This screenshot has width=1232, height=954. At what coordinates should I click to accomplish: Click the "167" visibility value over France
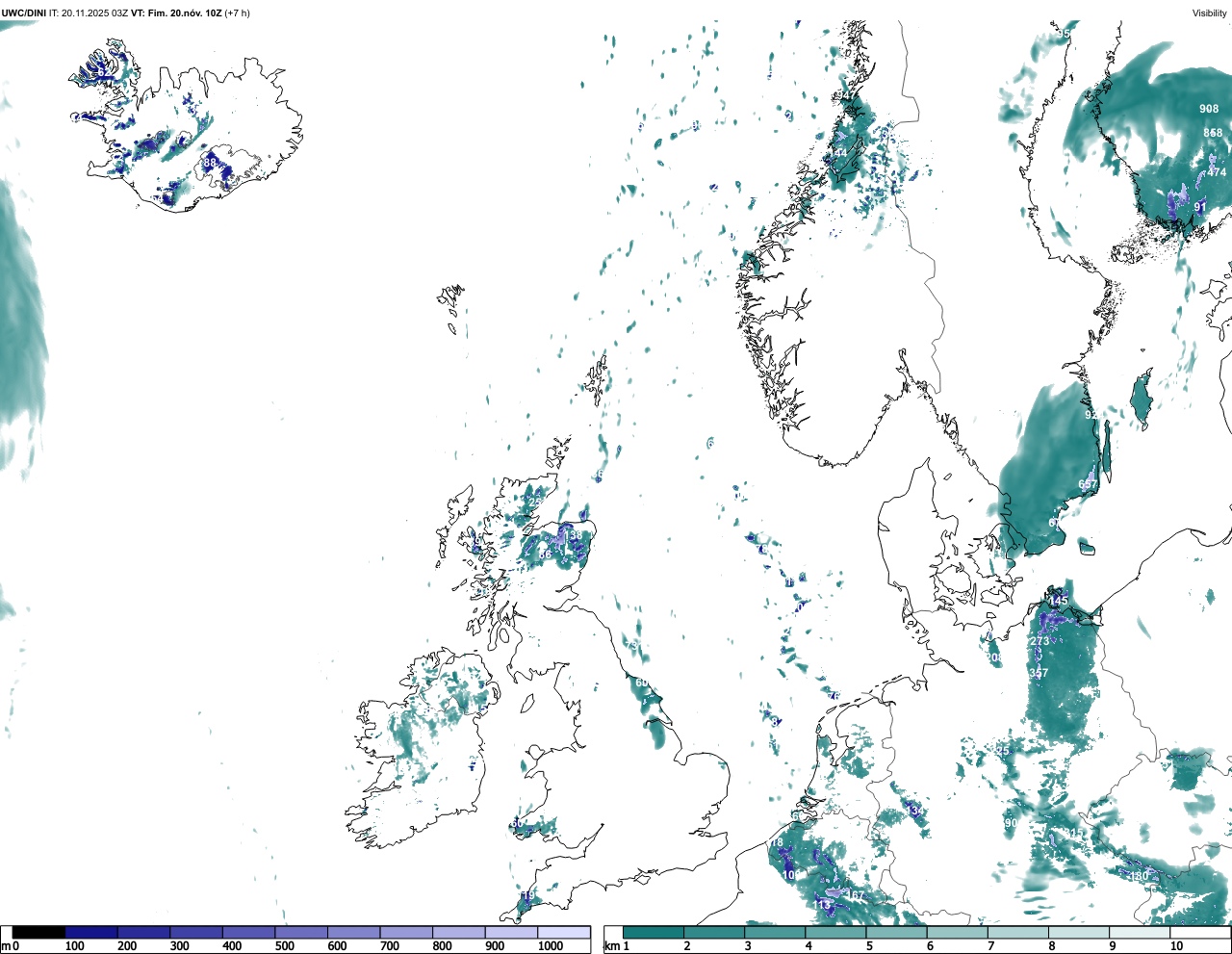point(855,896)
